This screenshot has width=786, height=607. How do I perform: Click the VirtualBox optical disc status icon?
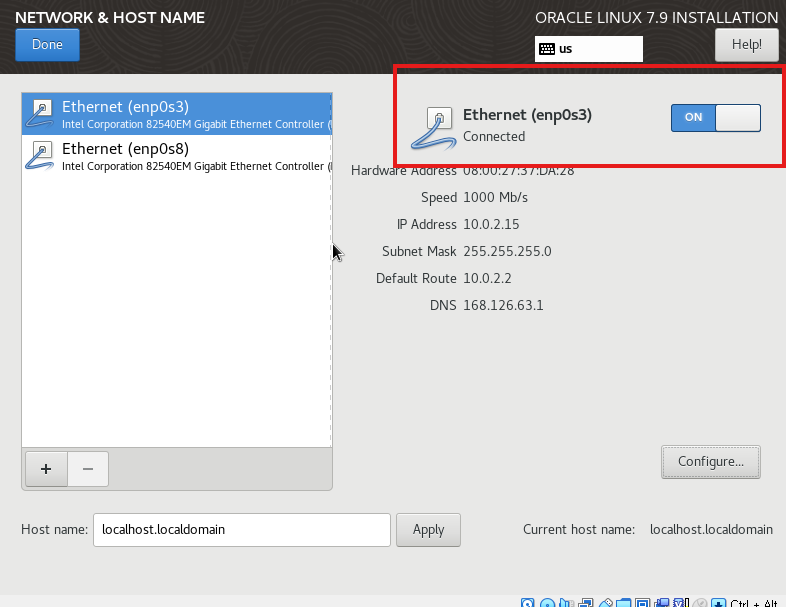(x=547, y=603)
